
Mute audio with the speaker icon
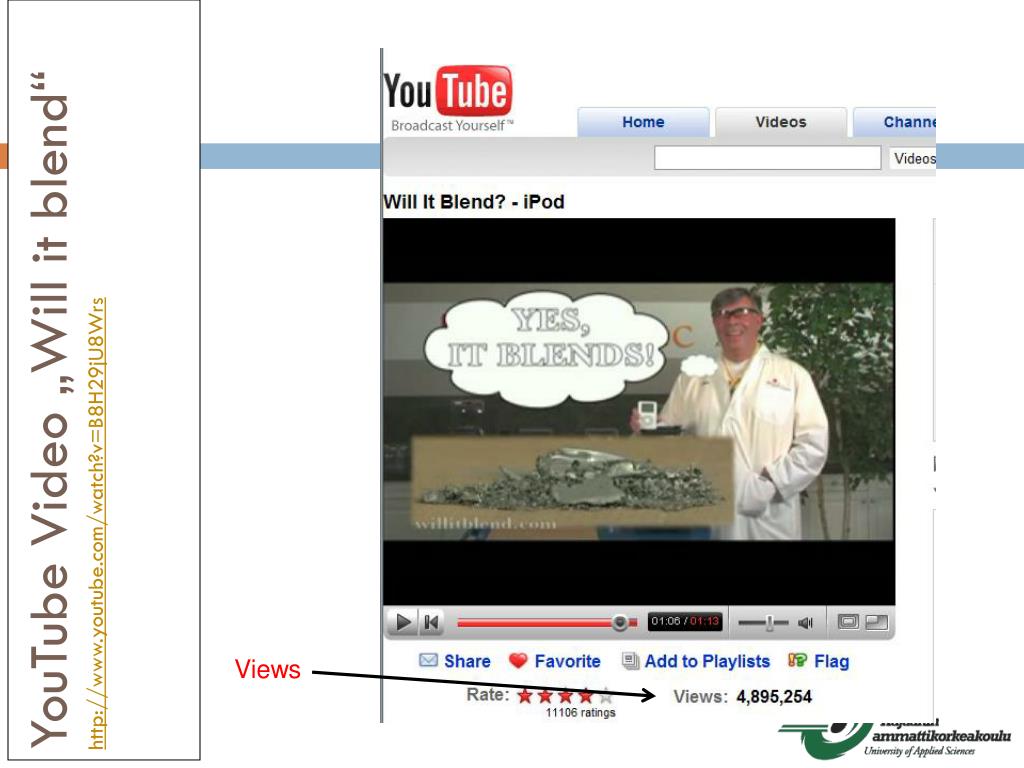[806, 623]
